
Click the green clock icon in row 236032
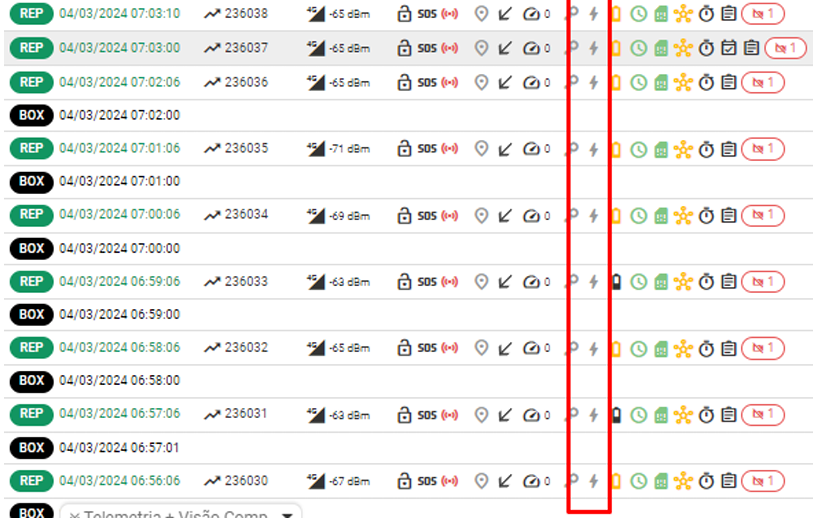pos(638,349)
